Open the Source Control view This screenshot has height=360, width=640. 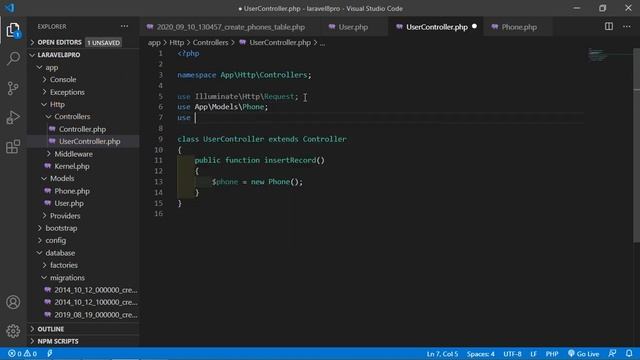coord(13,88)
